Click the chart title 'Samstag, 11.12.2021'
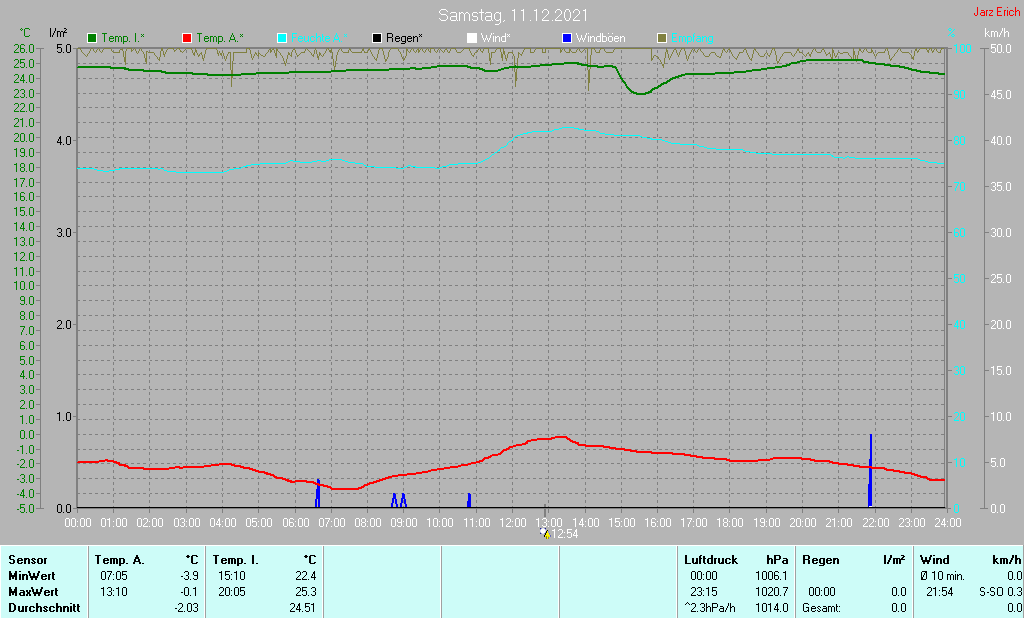 click(513, 15)
